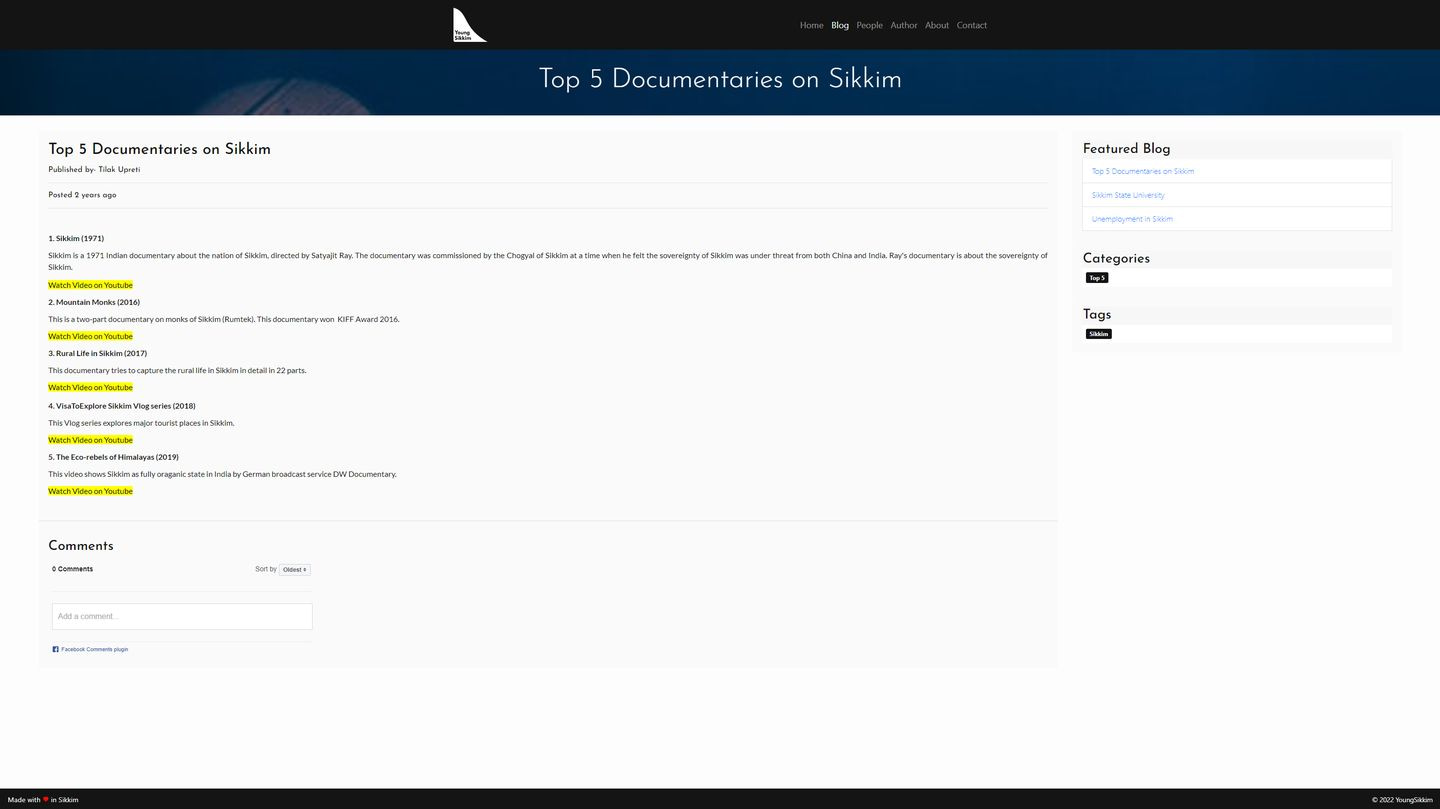Open the Unemployment in Sikkim featured blog
The image size is (1440, 809).
point(1132,219)
